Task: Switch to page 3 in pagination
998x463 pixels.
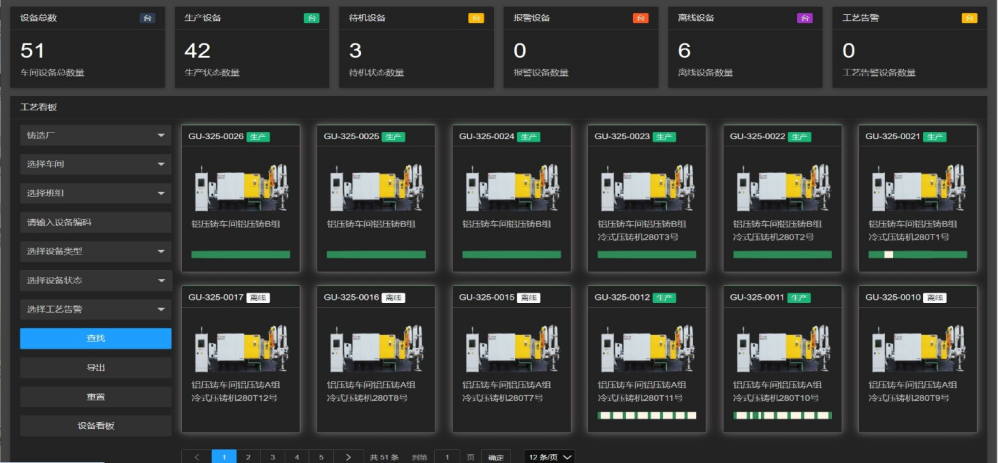Action: tap(272, 457)
